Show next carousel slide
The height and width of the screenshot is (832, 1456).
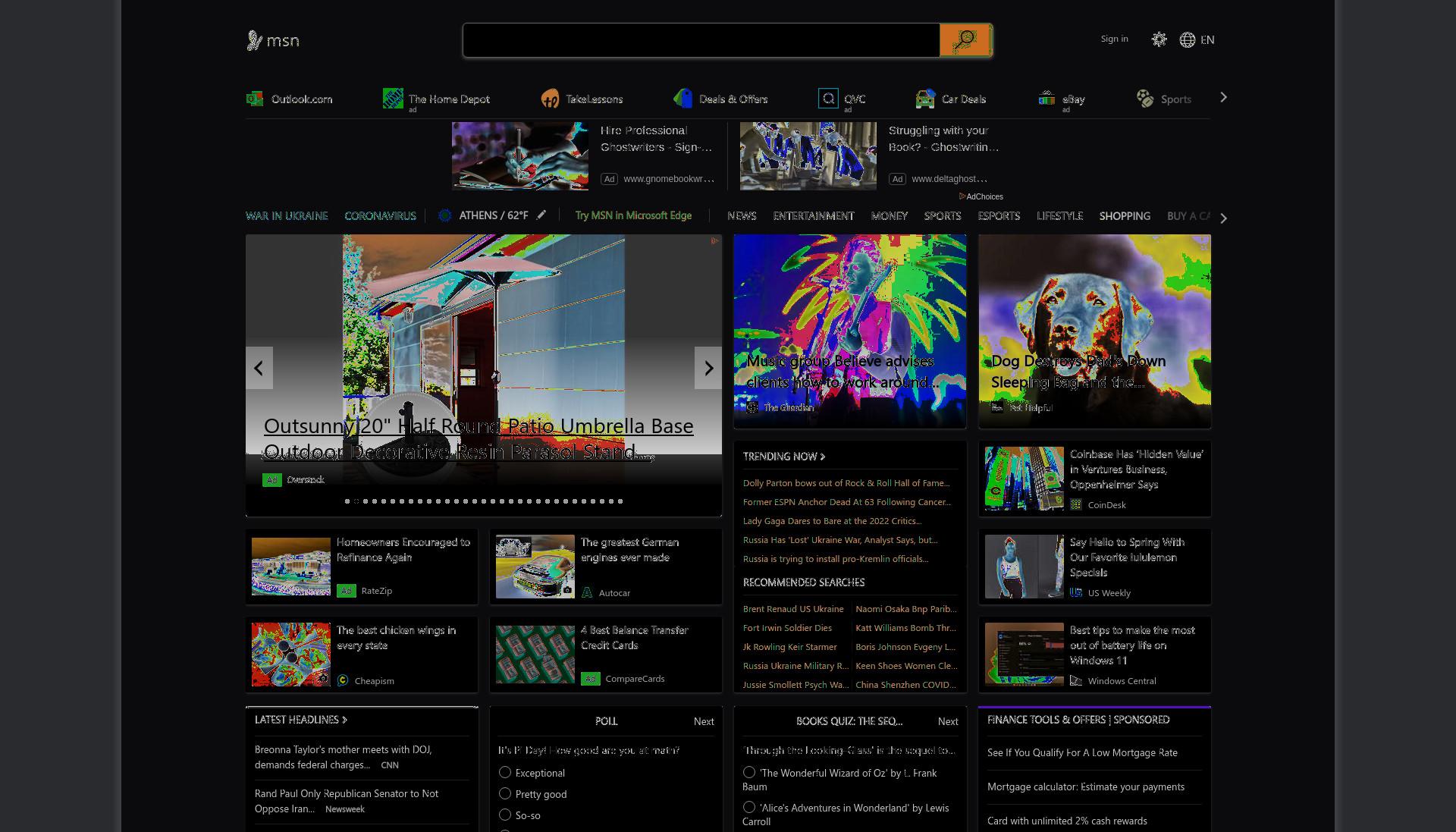(708, 368)
